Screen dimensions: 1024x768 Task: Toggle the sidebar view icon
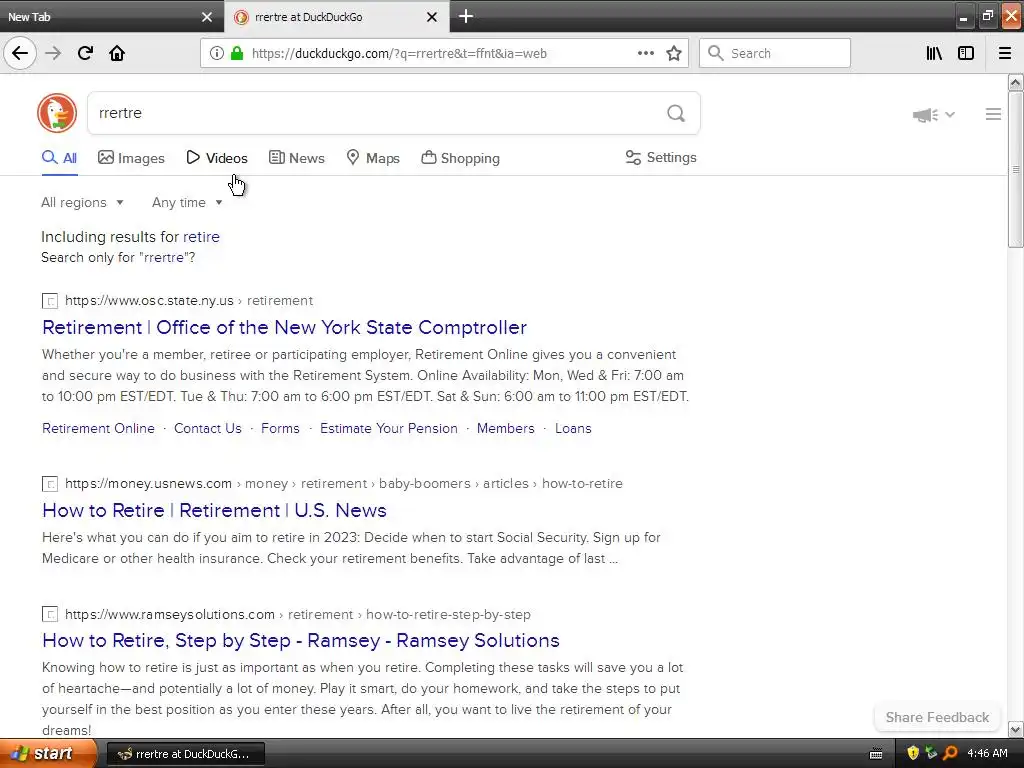tap(966, 53)
